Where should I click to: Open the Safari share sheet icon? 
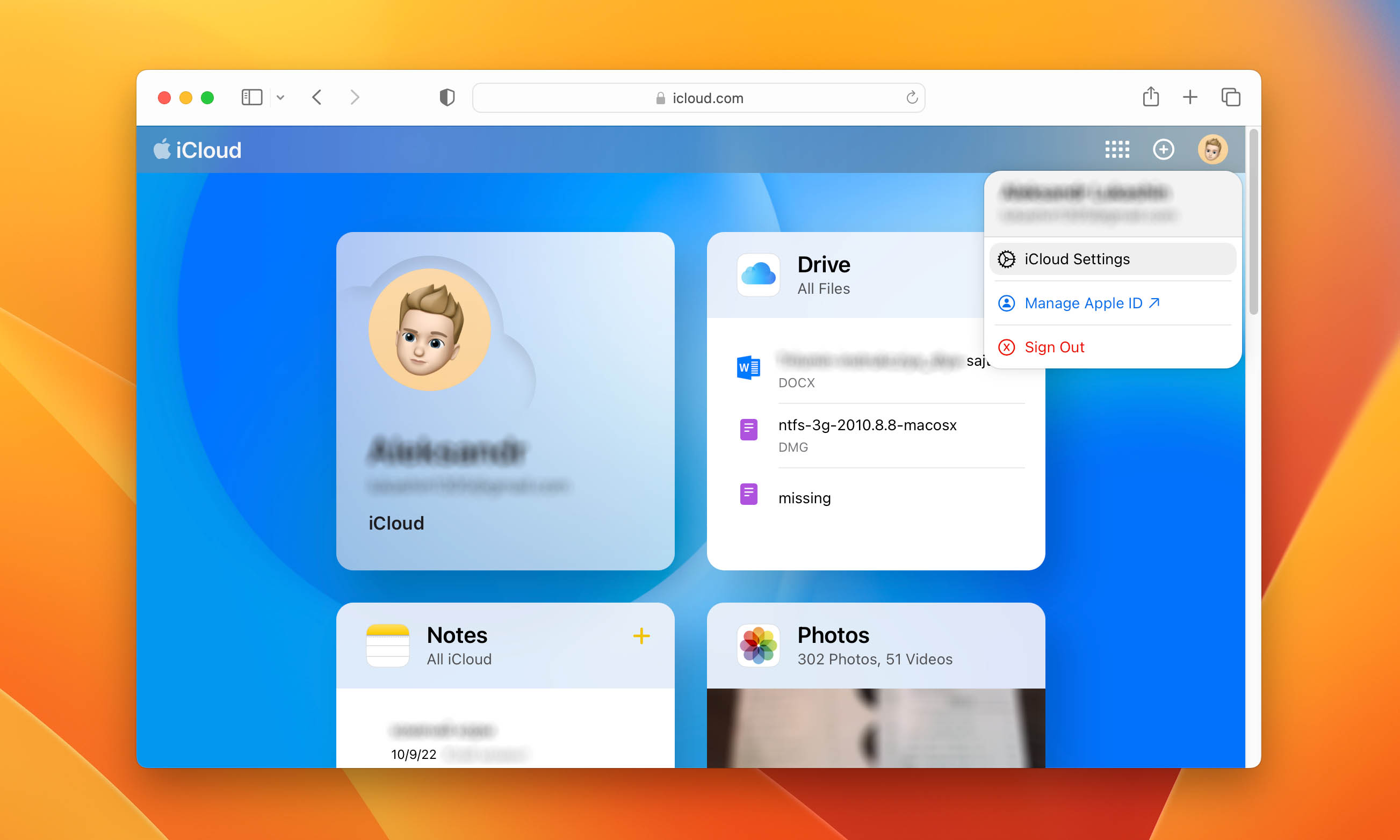(x=1150, y=97)
